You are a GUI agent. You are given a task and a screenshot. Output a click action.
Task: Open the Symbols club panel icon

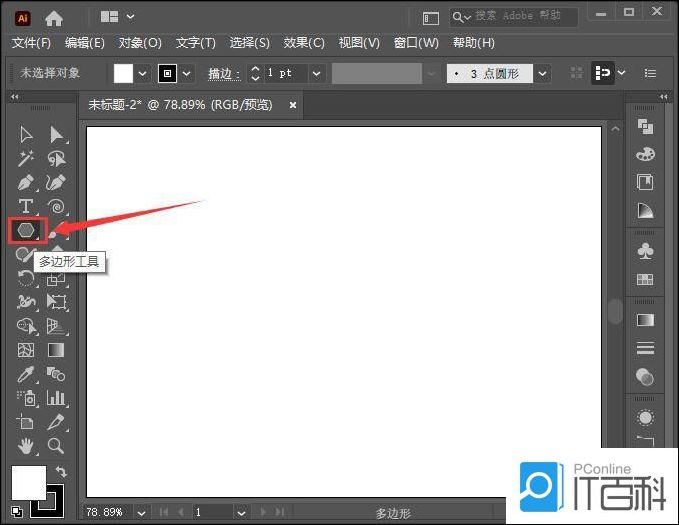click(x=645, y=251)
